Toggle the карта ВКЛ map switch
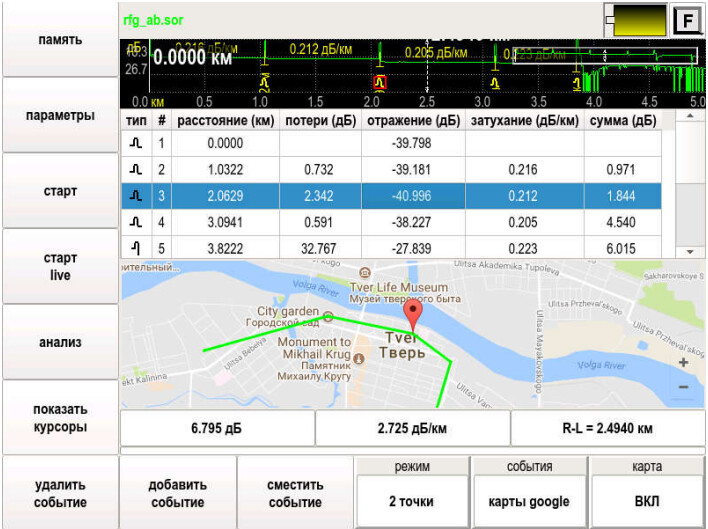The height and width of the screenshot is (529, 708). click(646, 501)
